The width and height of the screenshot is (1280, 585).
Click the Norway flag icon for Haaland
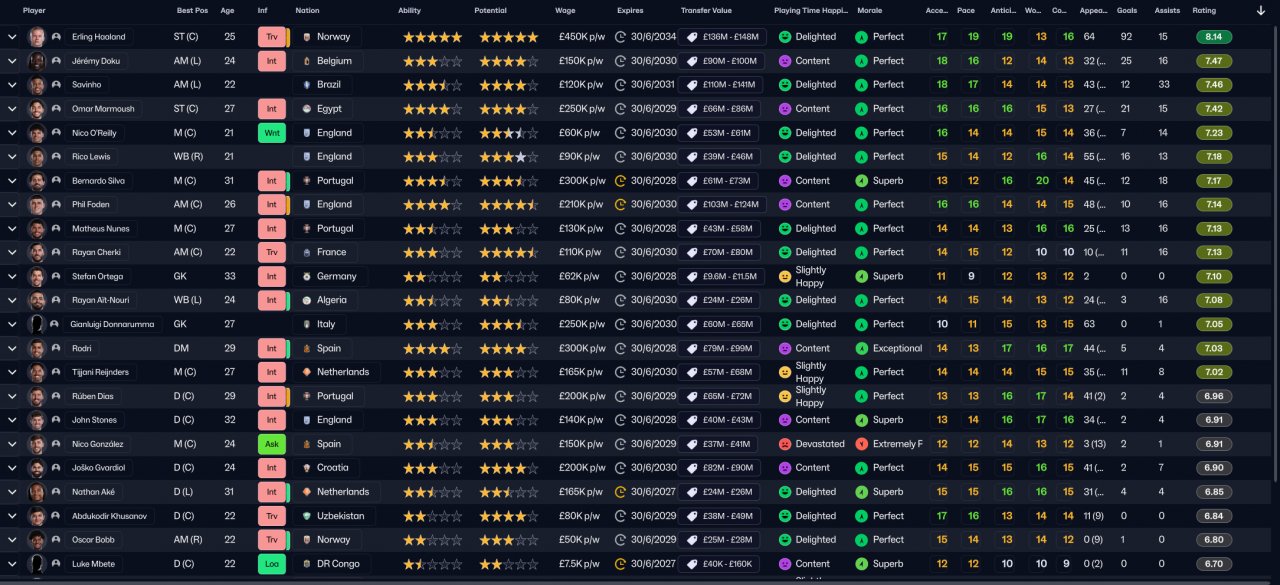coord(307,37)
